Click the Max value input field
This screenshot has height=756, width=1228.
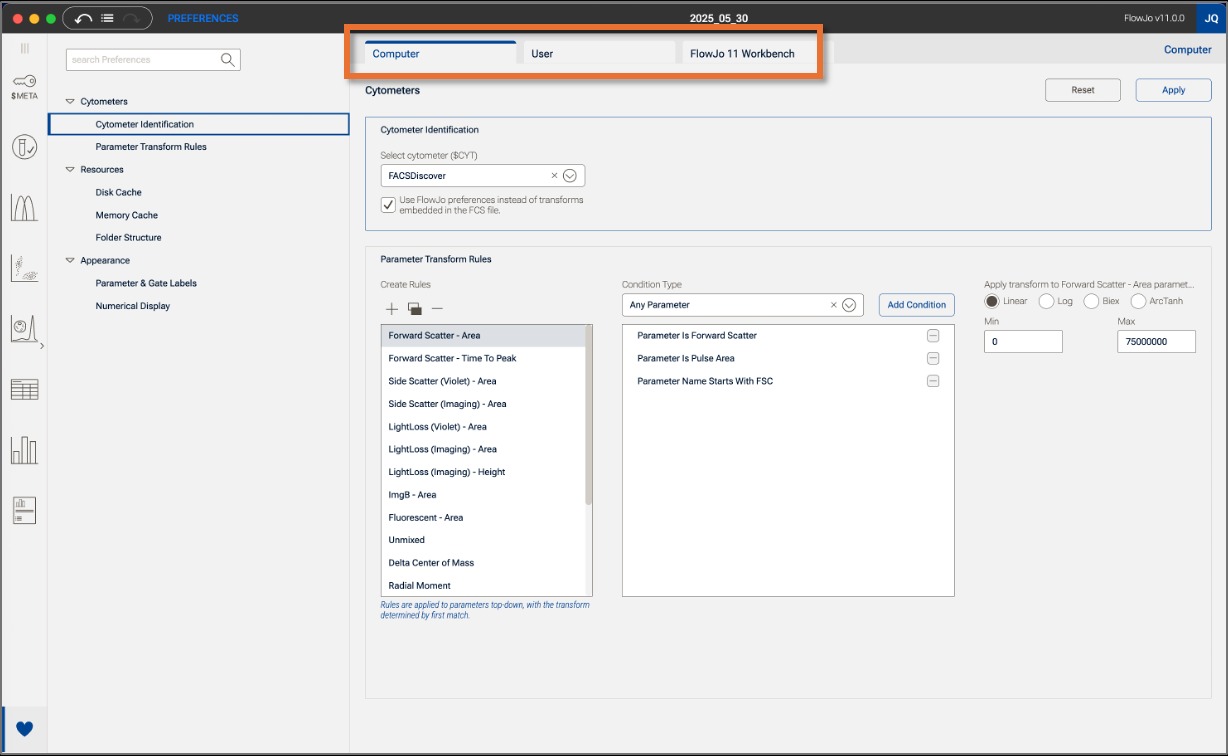pos(1156,342)
